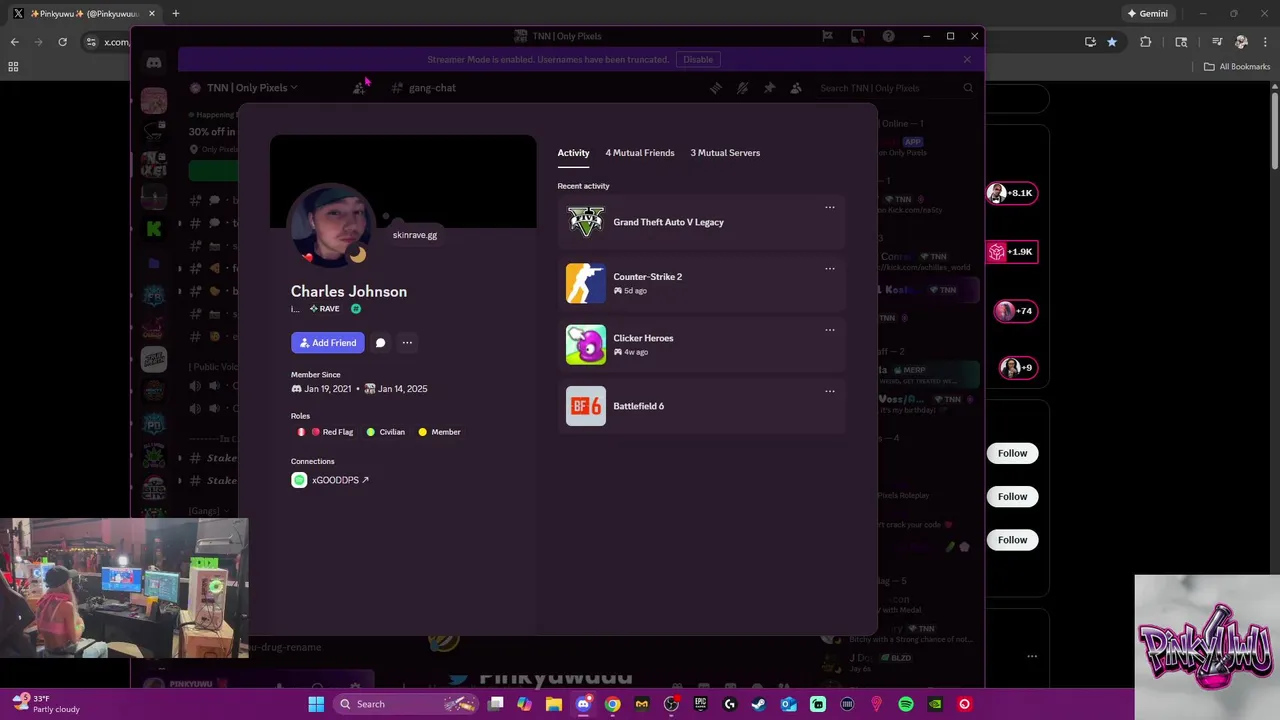This screenshot has width=1280, height=720.
Task: Click the Counter-Strike 2 game icon
Action: coord(586,283)
